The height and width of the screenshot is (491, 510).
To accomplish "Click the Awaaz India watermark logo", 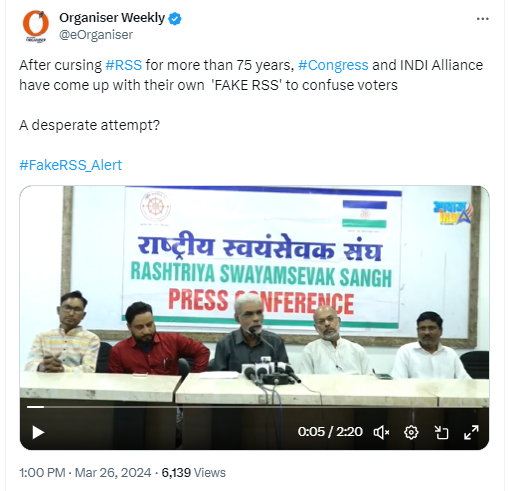I will 453,212.
